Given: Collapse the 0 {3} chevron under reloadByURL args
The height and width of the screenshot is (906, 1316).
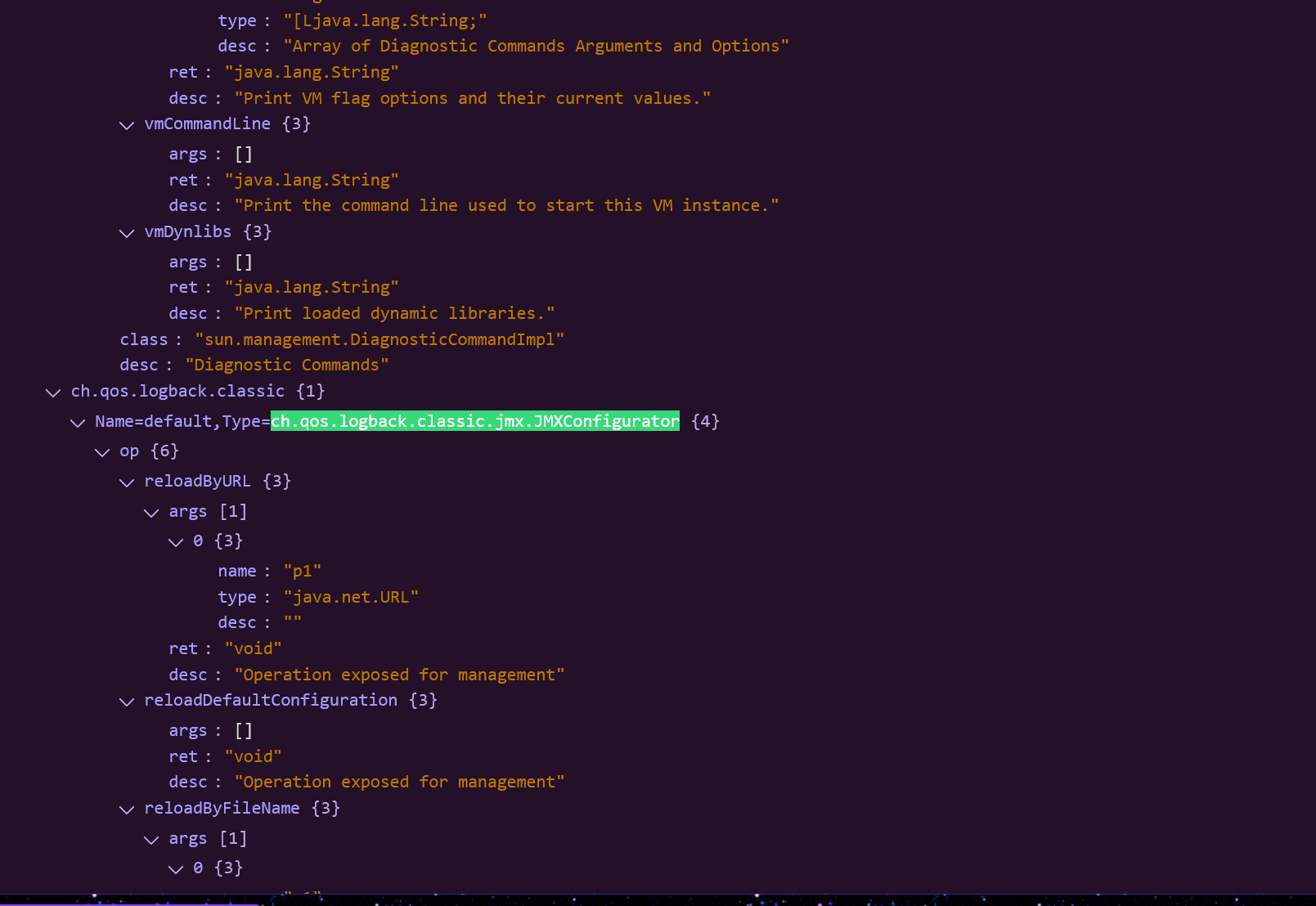Looking at the screenshot, I should (x=176, y=542).
